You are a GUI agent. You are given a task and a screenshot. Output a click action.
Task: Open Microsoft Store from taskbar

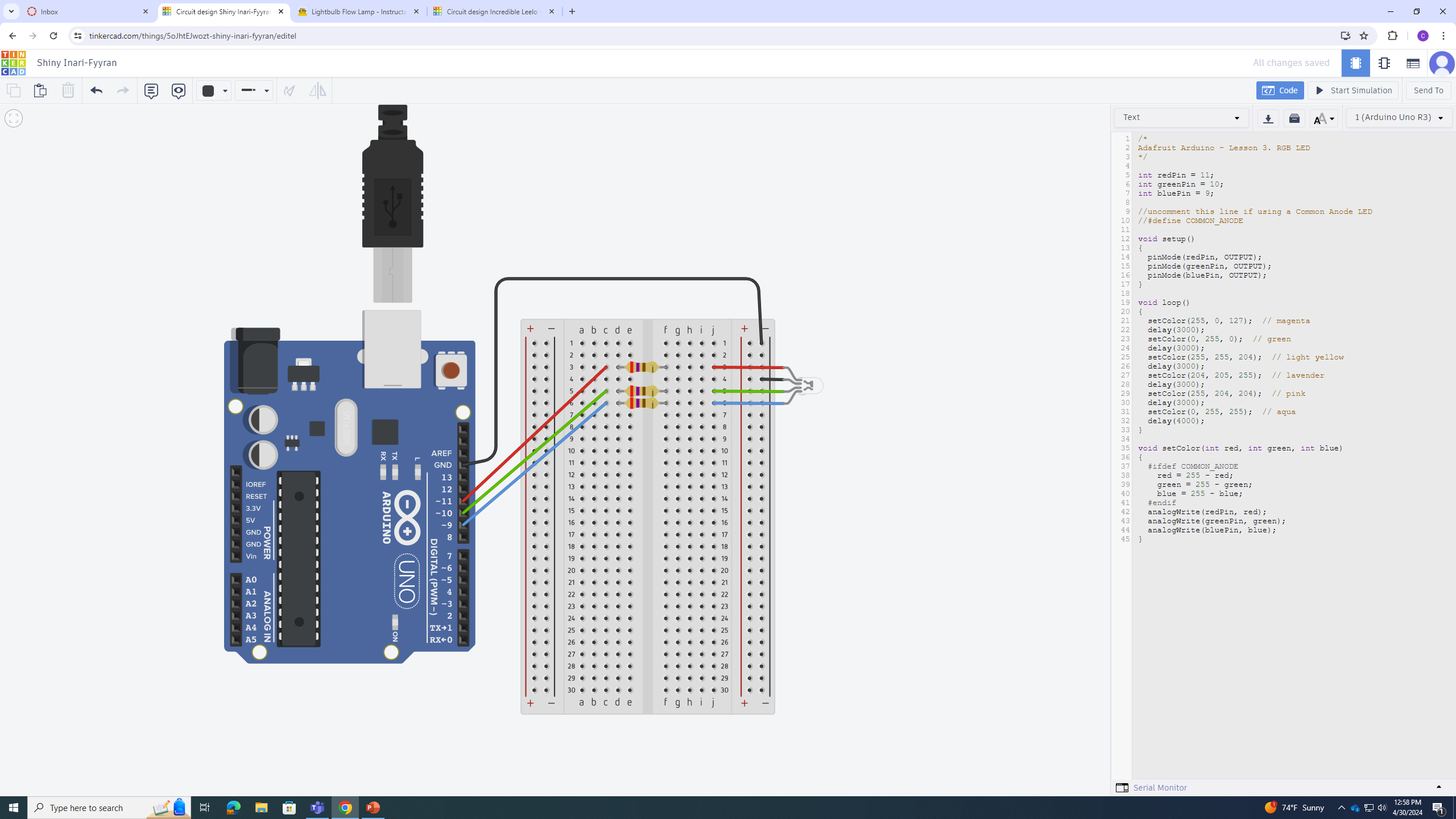pos(289,808)
